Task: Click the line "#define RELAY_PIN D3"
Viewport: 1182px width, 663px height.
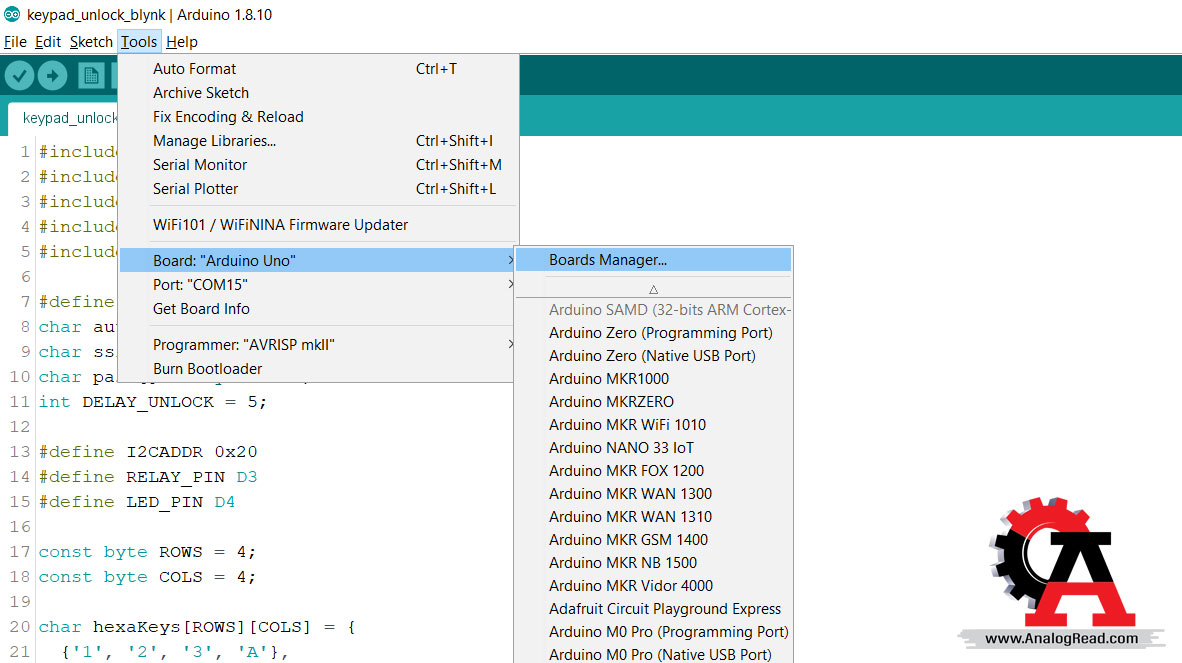Action: tap(149, 477)
